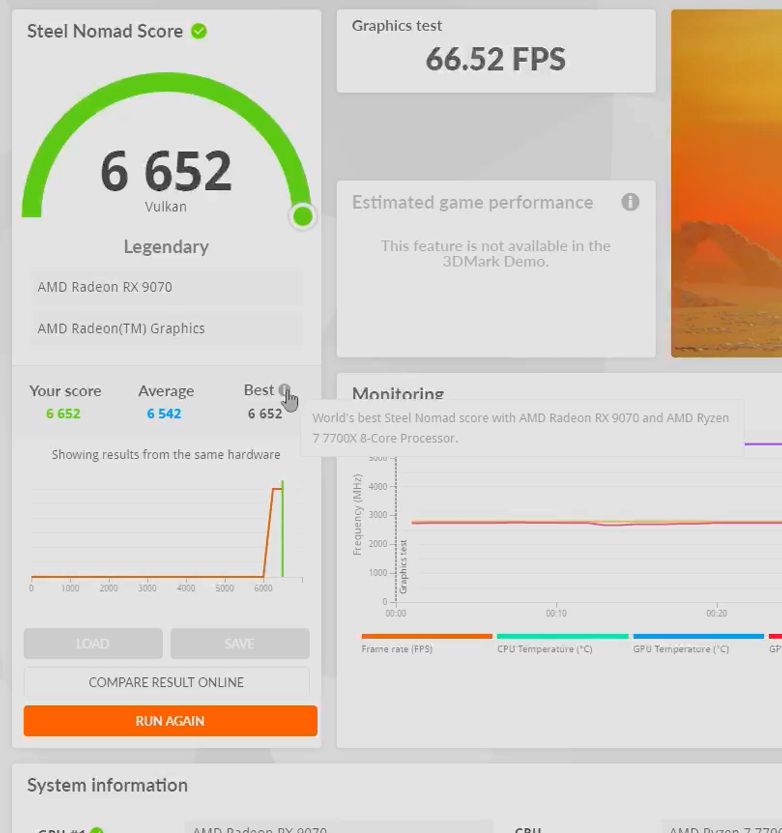Select the AMD Radeon(TM) Graphics field
The image size is (782, 833).
(167, 329)
